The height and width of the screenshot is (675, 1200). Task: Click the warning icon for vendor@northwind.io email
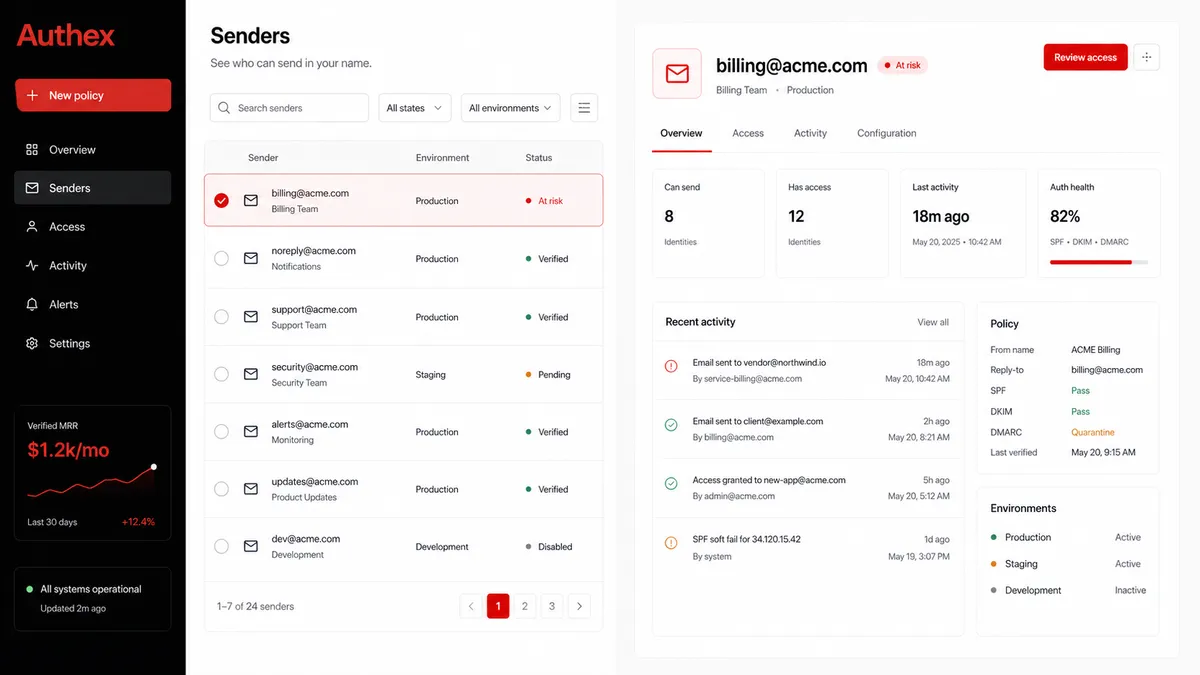point(671,367)
